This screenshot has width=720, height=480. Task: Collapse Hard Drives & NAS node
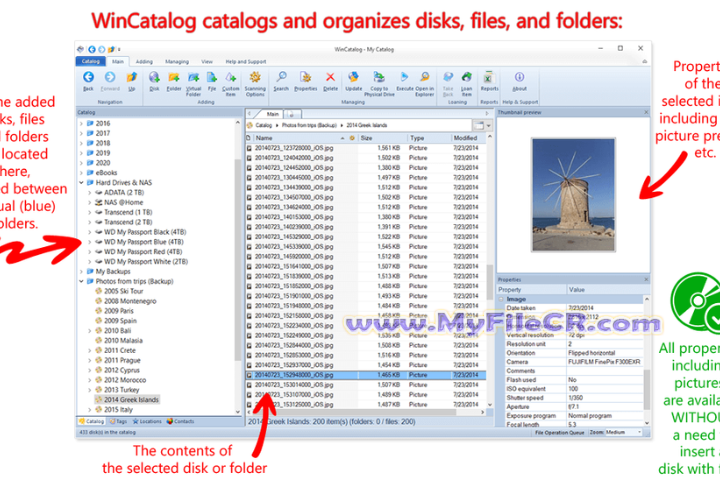pos(81,183)
